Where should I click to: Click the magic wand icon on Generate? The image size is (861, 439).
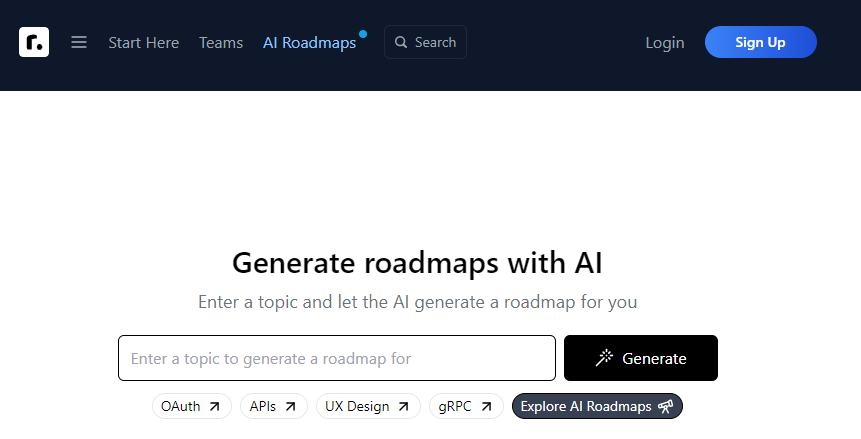(x=604, y=358)
